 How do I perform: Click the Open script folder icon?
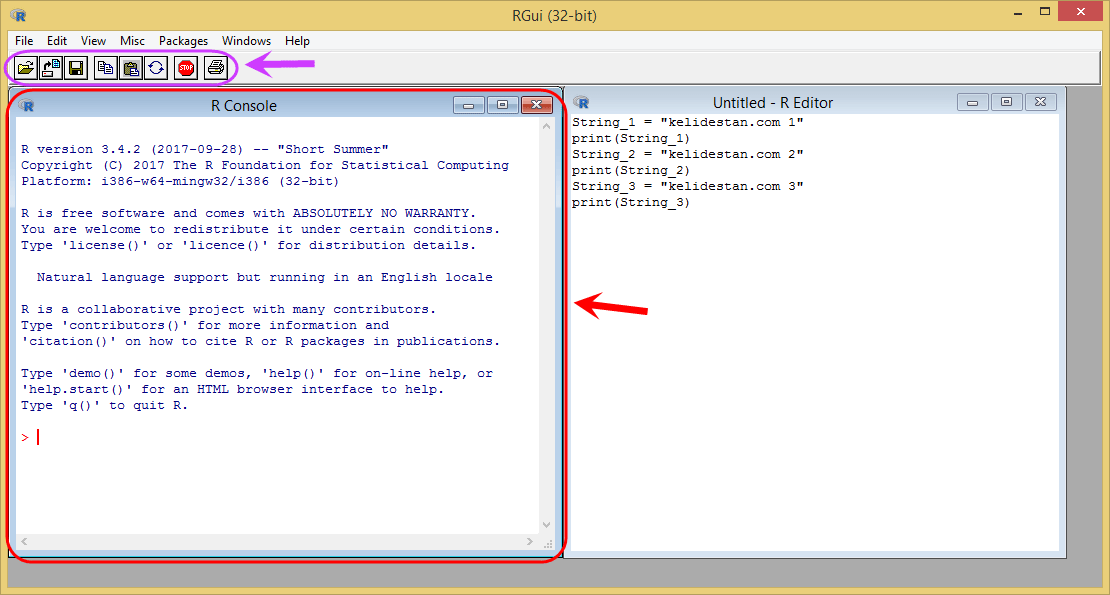click(x=26, y=68)
